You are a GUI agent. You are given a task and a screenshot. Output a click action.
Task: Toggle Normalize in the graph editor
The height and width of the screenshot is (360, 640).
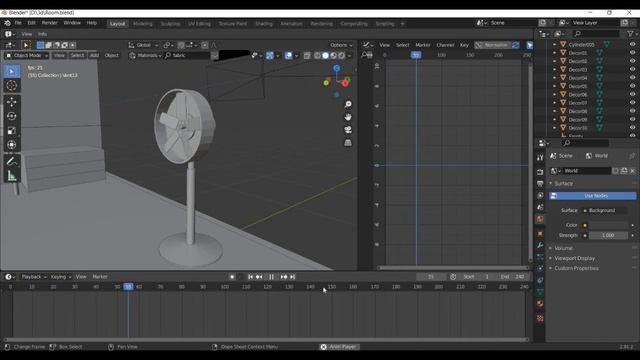pyautogui.click(x=492, y=45)
